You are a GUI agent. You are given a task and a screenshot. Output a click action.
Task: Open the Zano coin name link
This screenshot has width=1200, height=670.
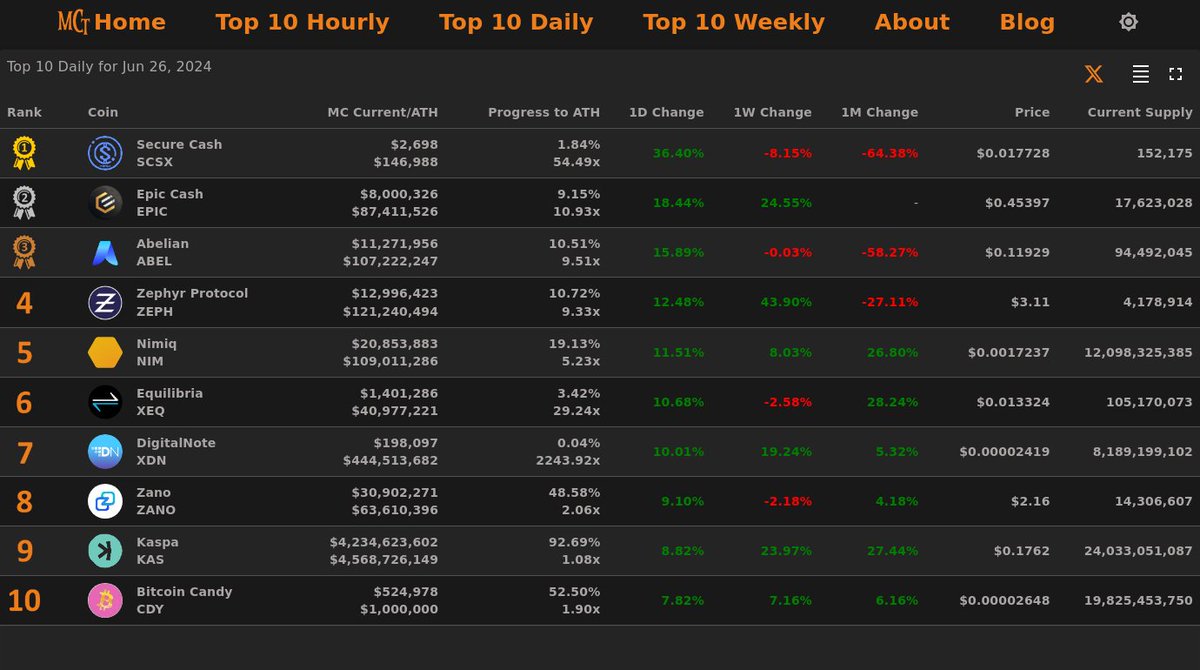154,492
